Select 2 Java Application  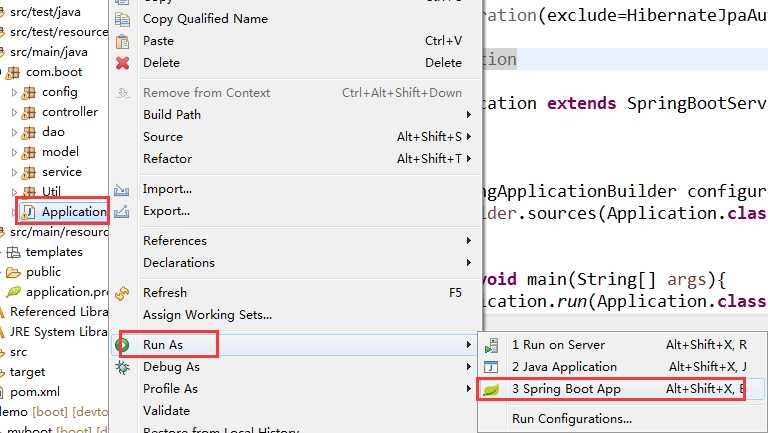point(622,367)
